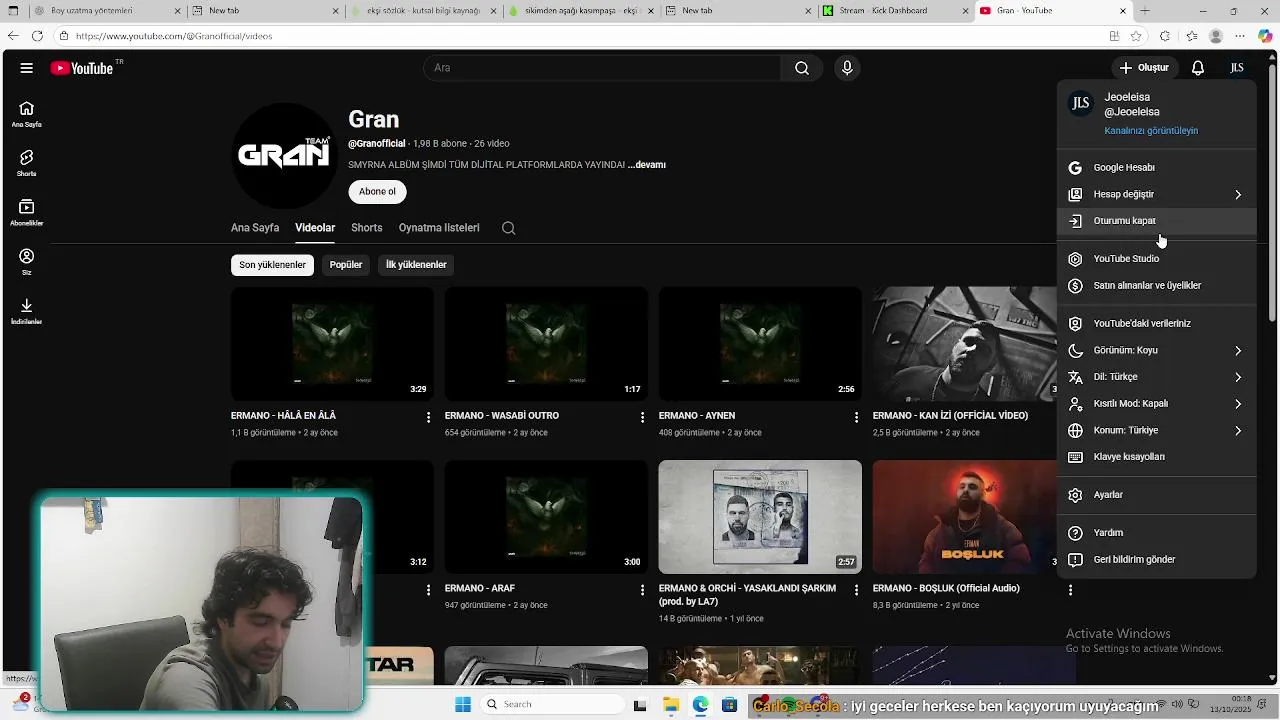
Task: Choose Oturumu kapat to sign out
Action: pos(1157,221)
